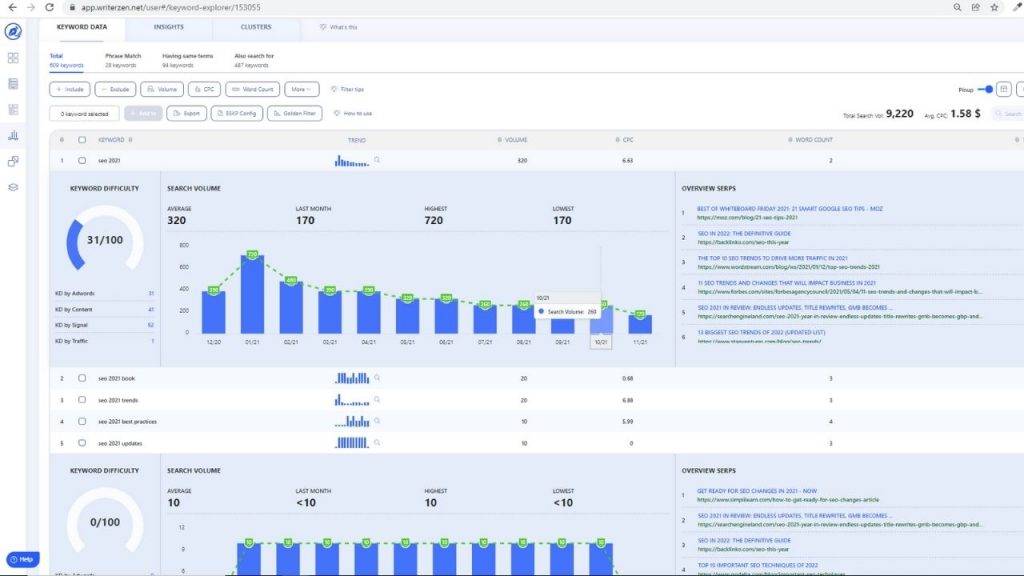Viewport: 1024px width, 576px height.
Task: Click the keyword search field at right
Action: pos(1008,114)
